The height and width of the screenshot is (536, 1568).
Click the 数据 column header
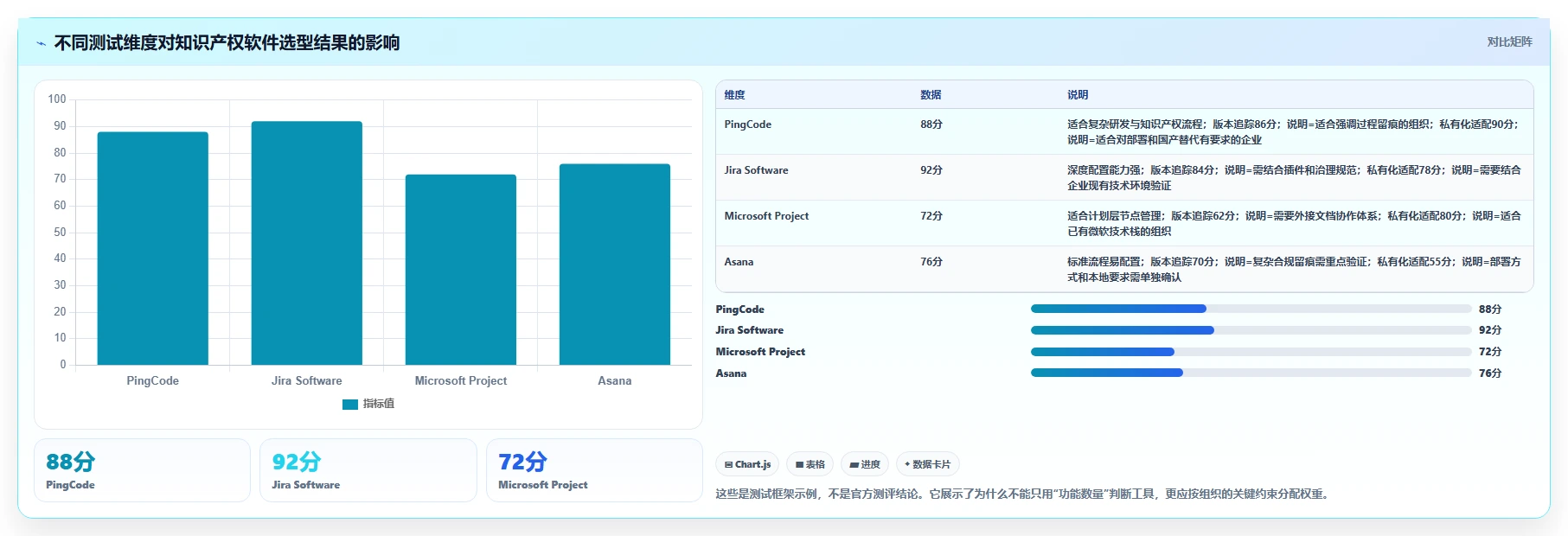click(x=931, y=95)
